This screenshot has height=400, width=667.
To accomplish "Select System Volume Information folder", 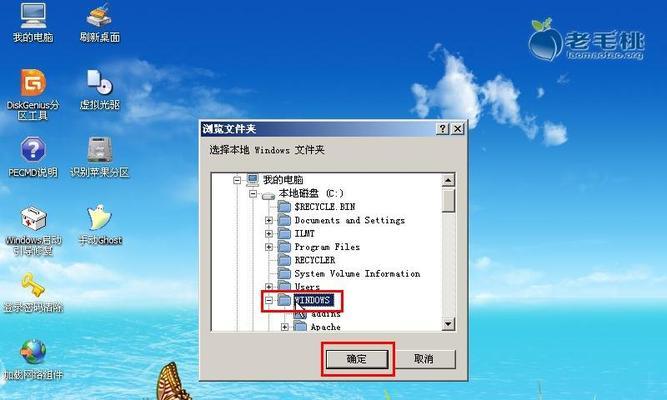I will pyautogui.click(x=357, y=274).
